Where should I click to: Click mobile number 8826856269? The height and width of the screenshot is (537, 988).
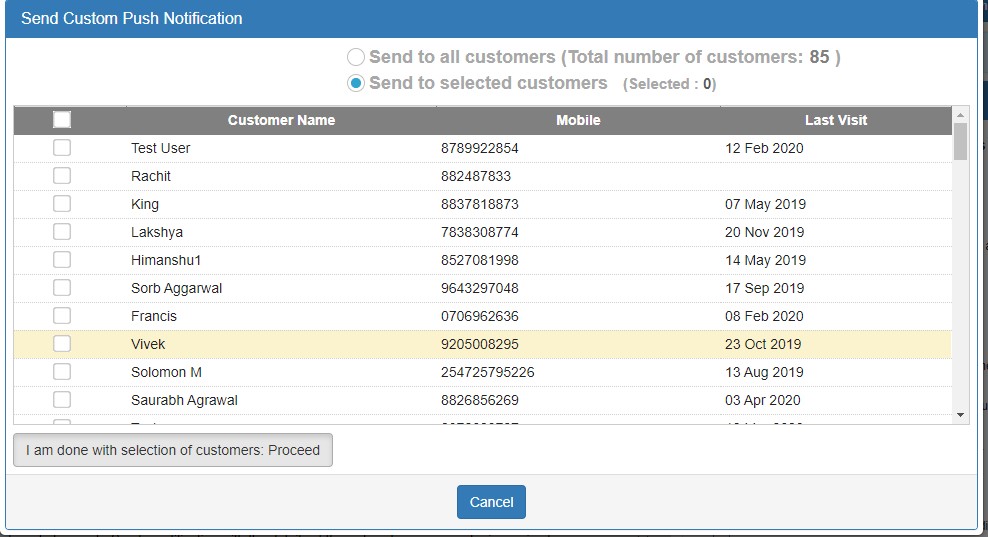[480, 400]
